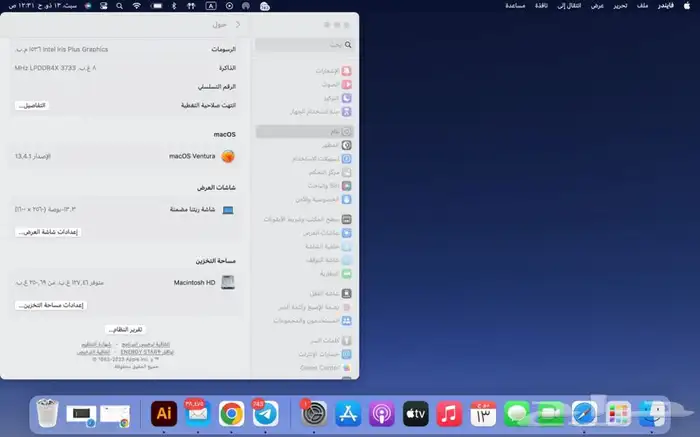The image size is (700, 437).
Task: Select مدة استخدام الجهاز in sidebar
Action: point(304,112)
